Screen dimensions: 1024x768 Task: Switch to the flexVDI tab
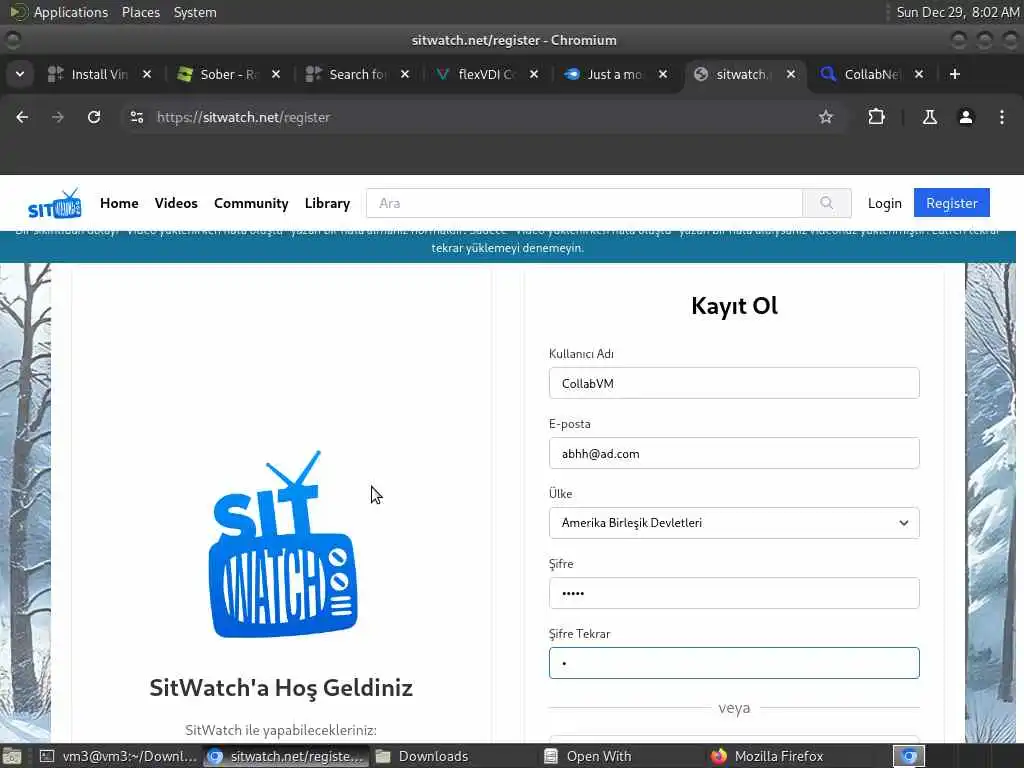(x=485, y=74)
